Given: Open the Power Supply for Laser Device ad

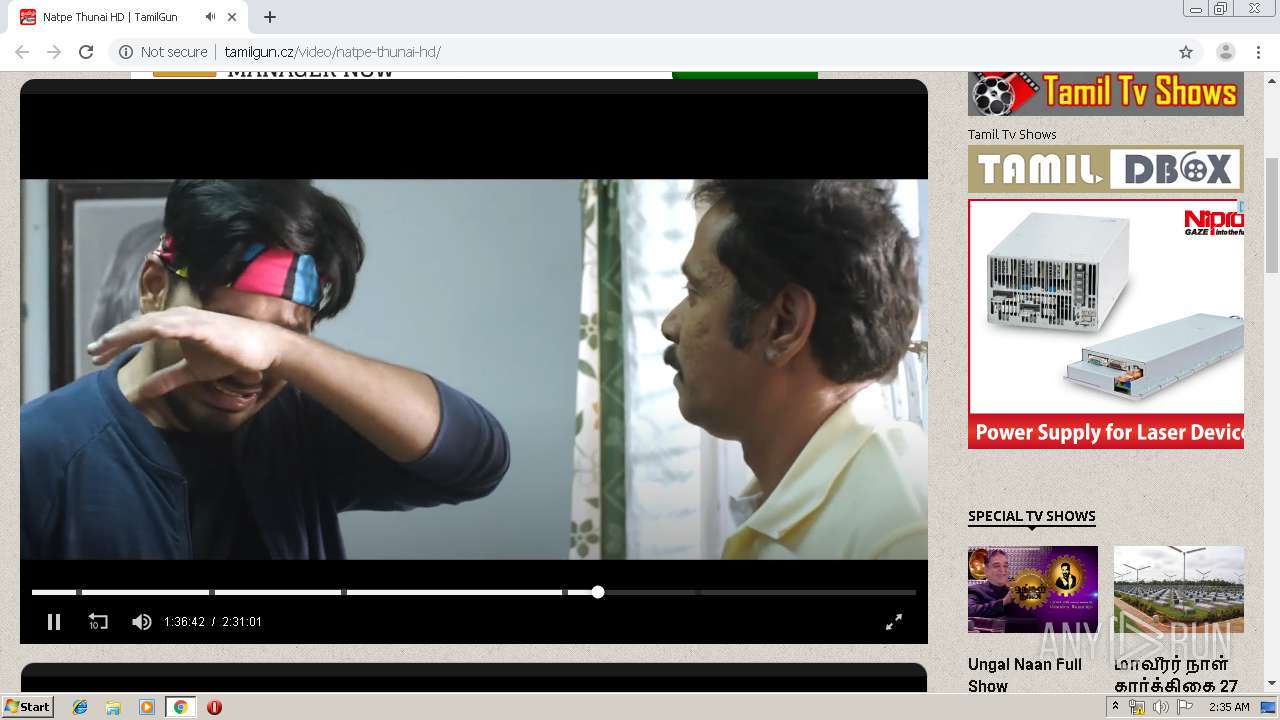Looking at the screenshot, I should [1106, 324].
